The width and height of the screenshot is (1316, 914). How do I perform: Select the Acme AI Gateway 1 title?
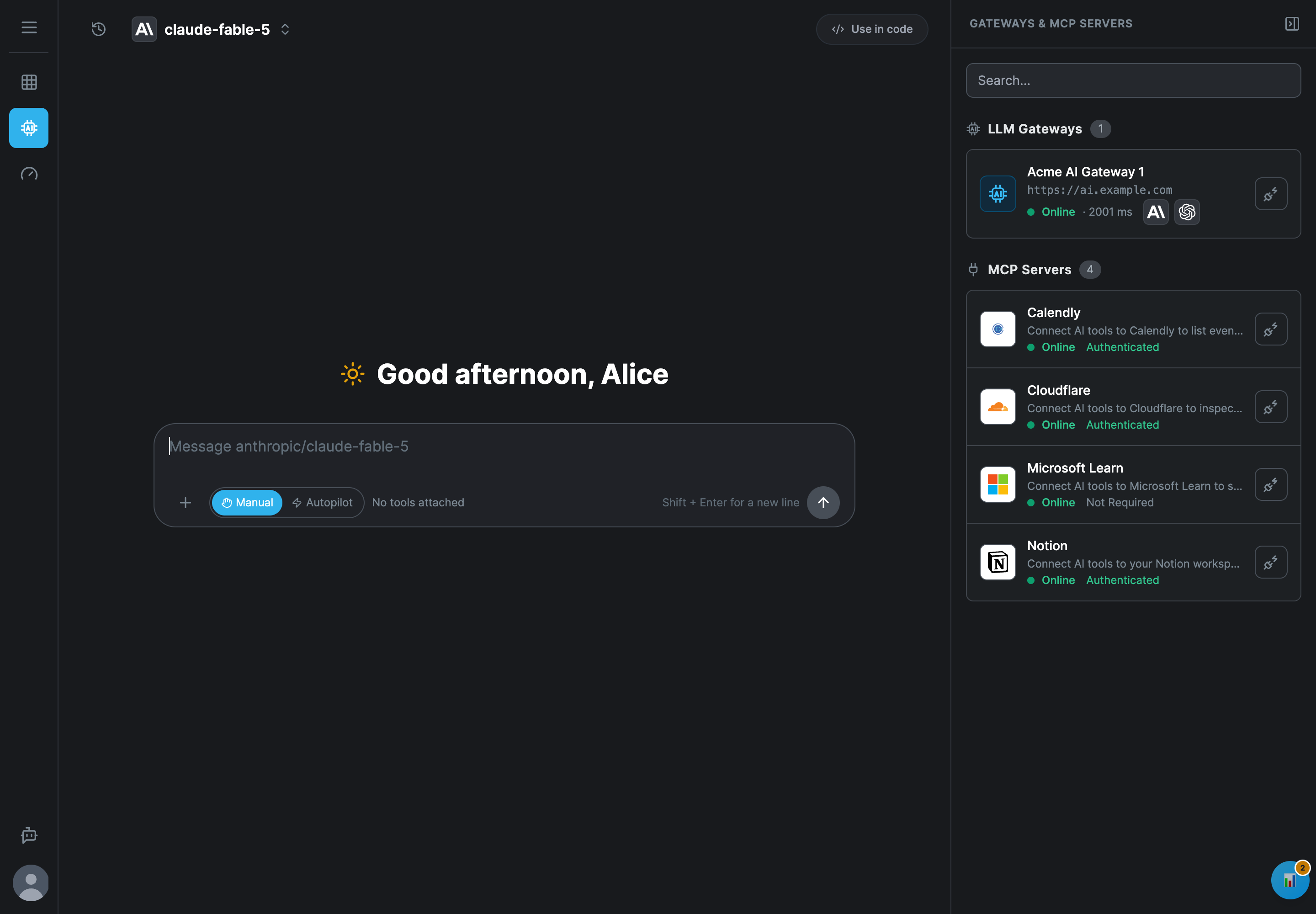tap(1085, 172)
